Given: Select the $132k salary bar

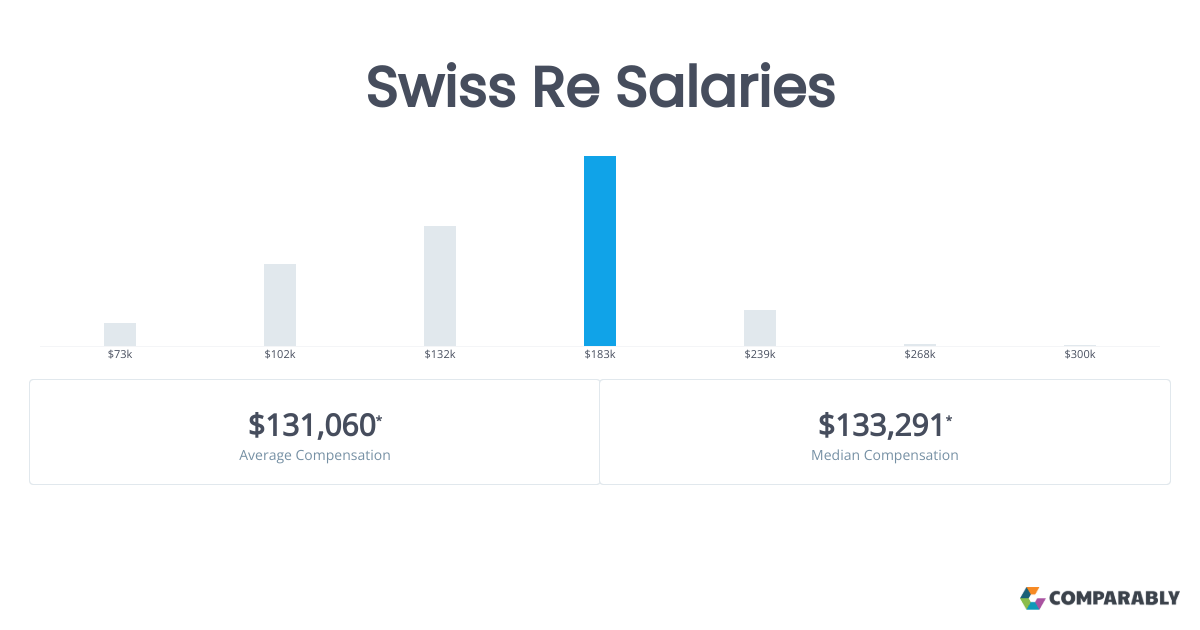Looking at the screenshot, I should [440, 286].
